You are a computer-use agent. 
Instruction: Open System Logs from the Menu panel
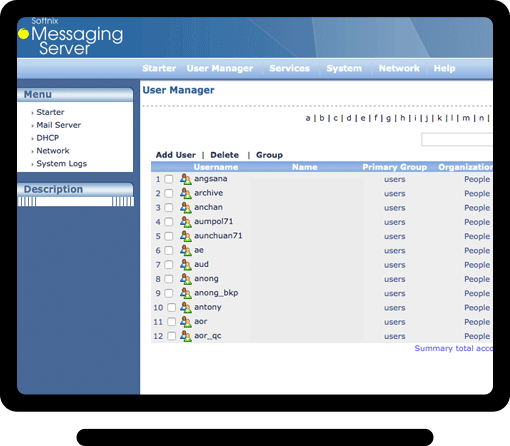click(62, 164)
